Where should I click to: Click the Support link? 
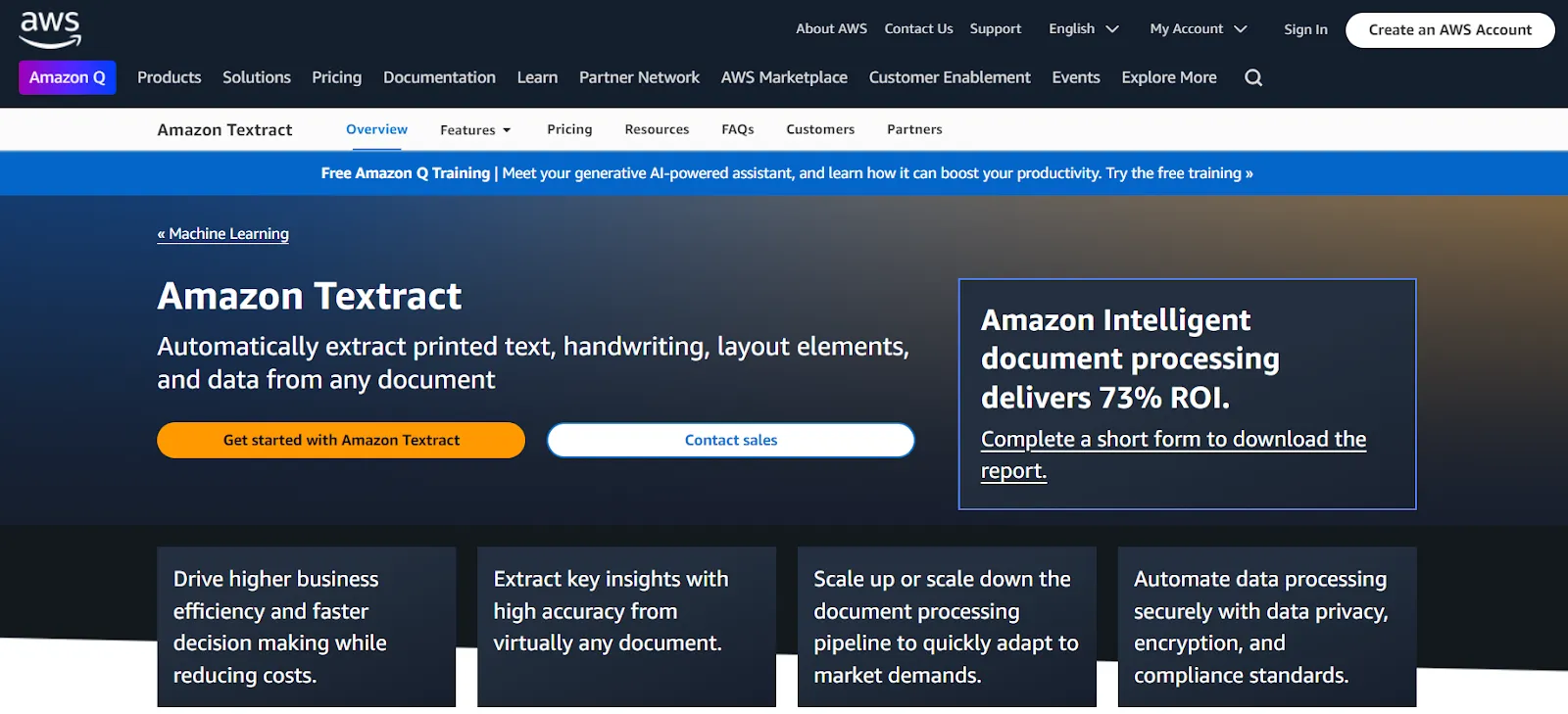point(996,28)
